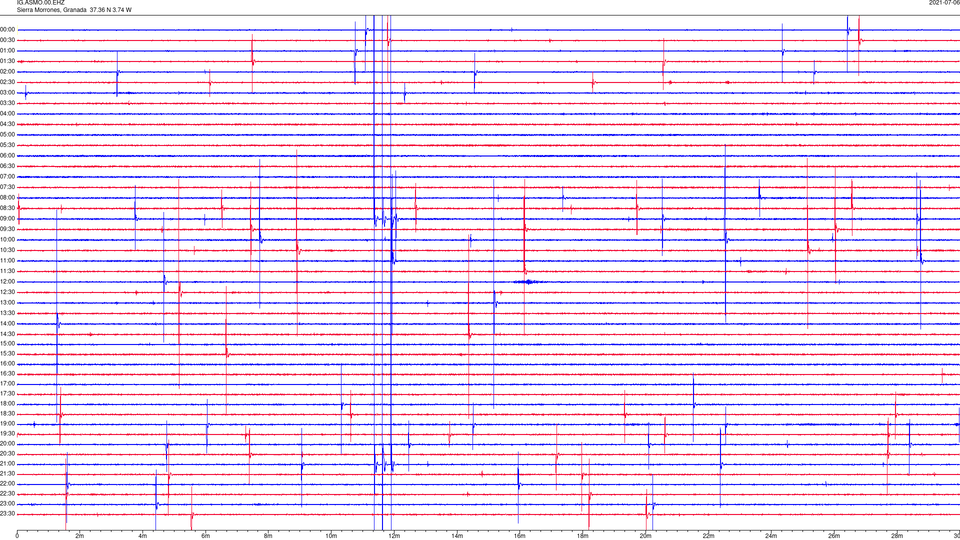Image resolution: width=960 pixels, height=540 pixels.
Task: Click the 22:00 time label
Action: tap(8, 483)
